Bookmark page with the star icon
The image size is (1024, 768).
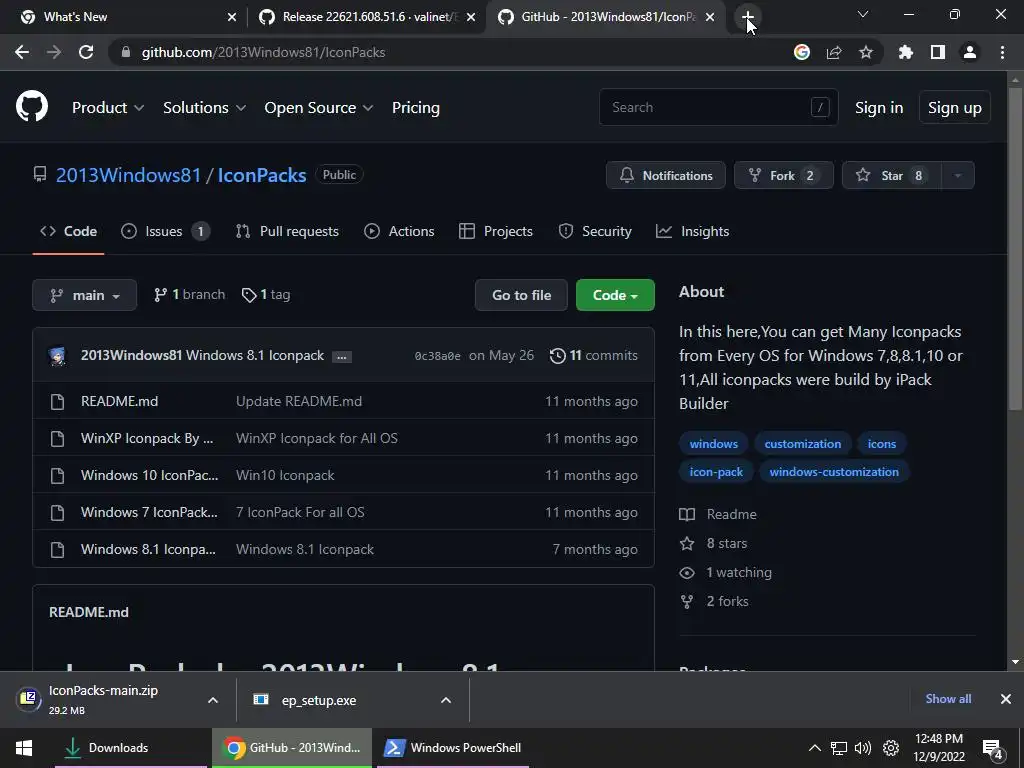coord(866,52)
